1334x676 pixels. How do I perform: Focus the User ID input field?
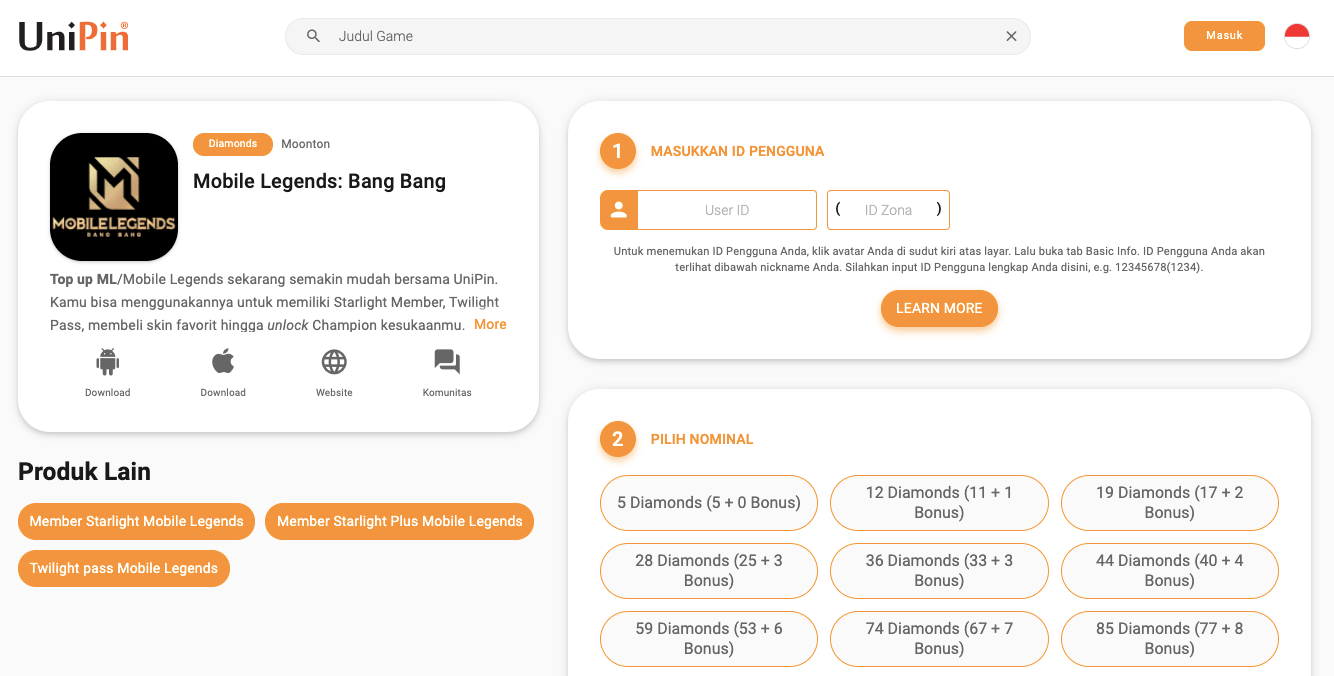[727, 210]
